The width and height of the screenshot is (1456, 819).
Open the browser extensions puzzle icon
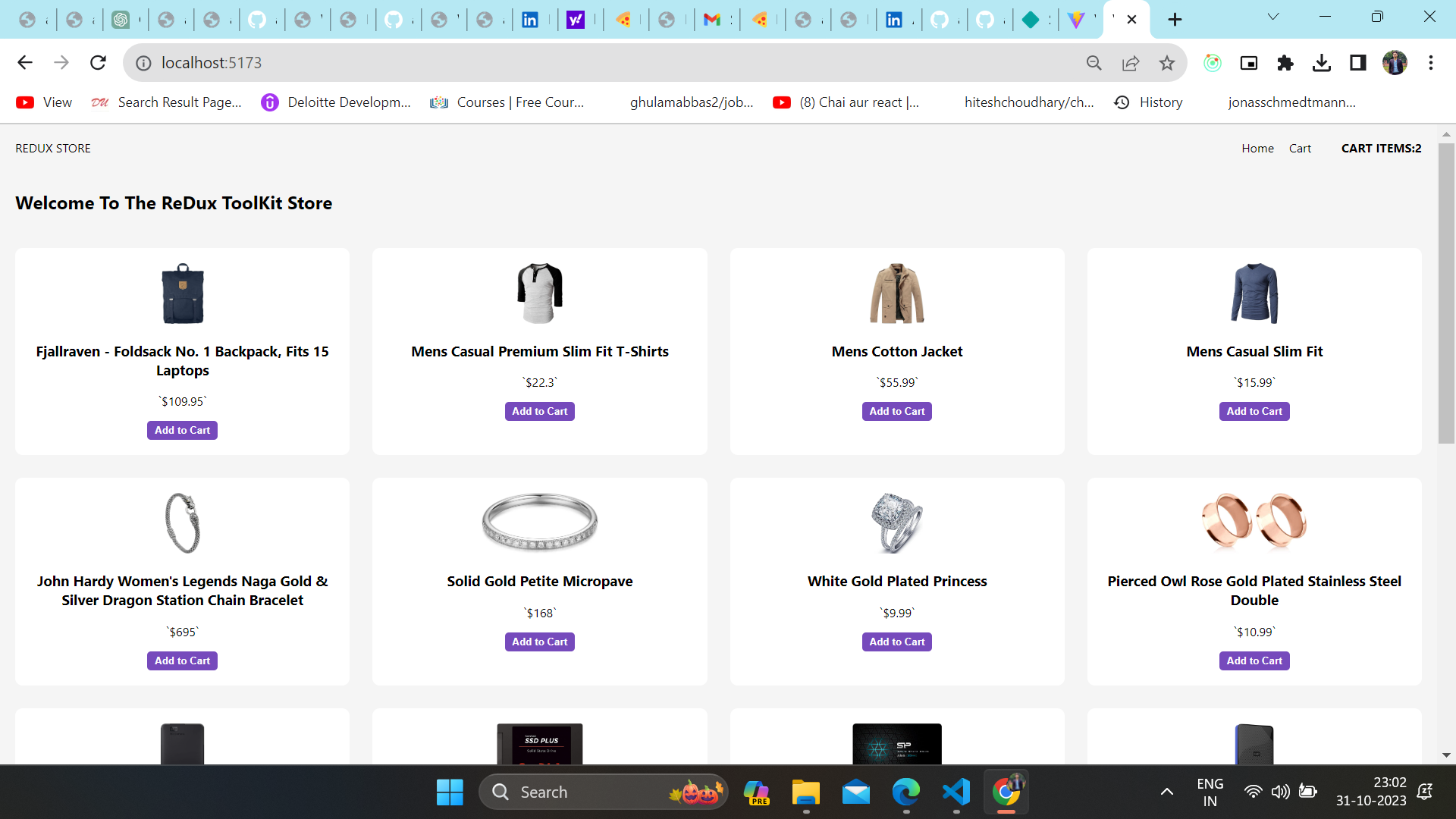[1285, 63]
